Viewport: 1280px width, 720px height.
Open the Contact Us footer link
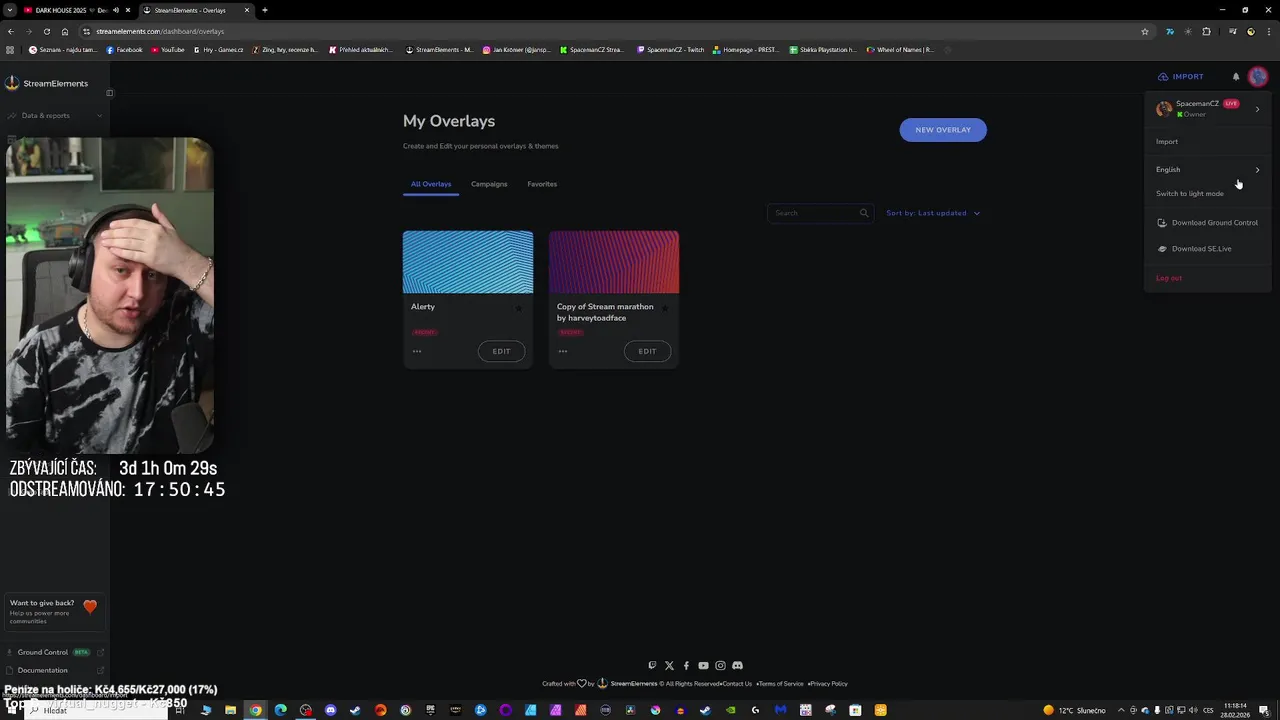coord(737,684)
